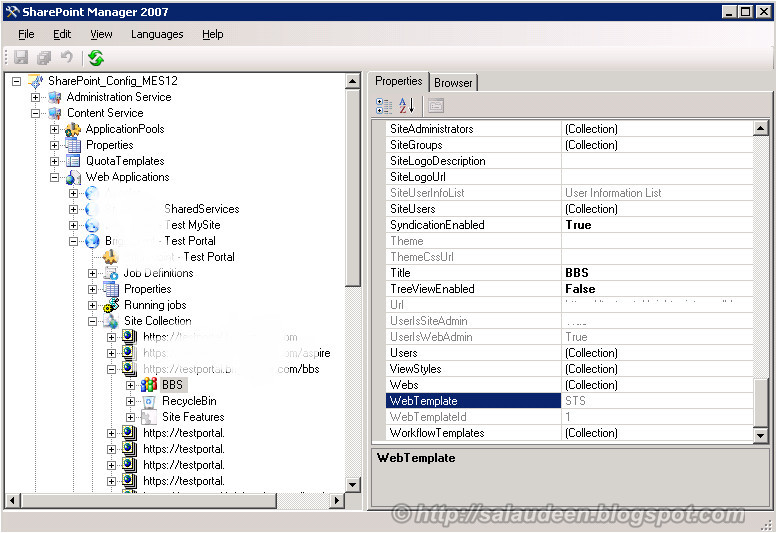Click the Alphabetical sort icon in Properties
Screen dimensions: 776x533
click(x=406, y=106)
